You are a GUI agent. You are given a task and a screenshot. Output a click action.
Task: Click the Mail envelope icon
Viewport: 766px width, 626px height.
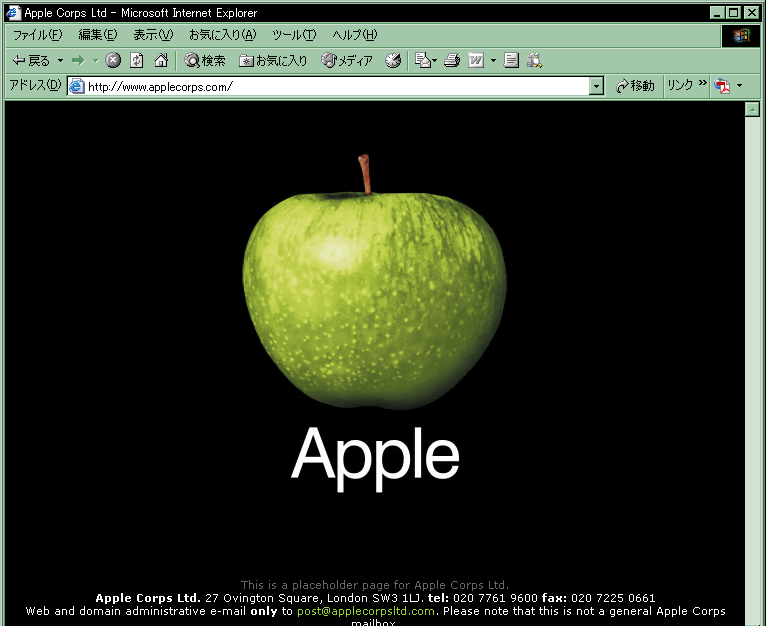pos(422,60)
